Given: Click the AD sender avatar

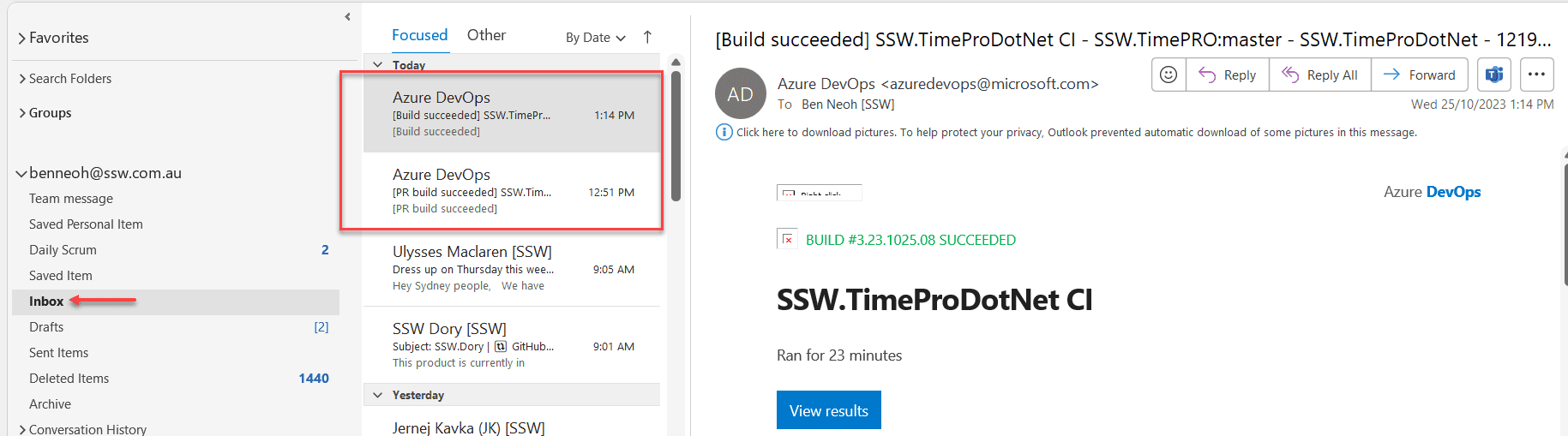Looking at the screenshot, I should click(x=740, y=93).
